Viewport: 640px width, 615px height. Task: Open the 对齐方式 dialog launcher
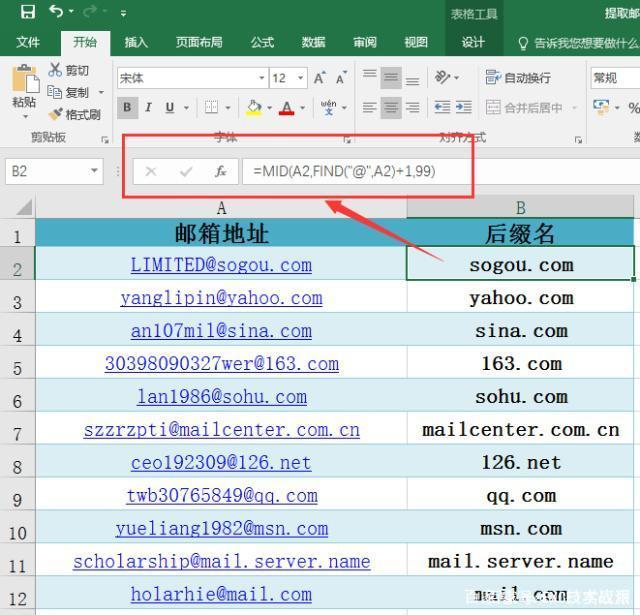(x=578, y=140)
